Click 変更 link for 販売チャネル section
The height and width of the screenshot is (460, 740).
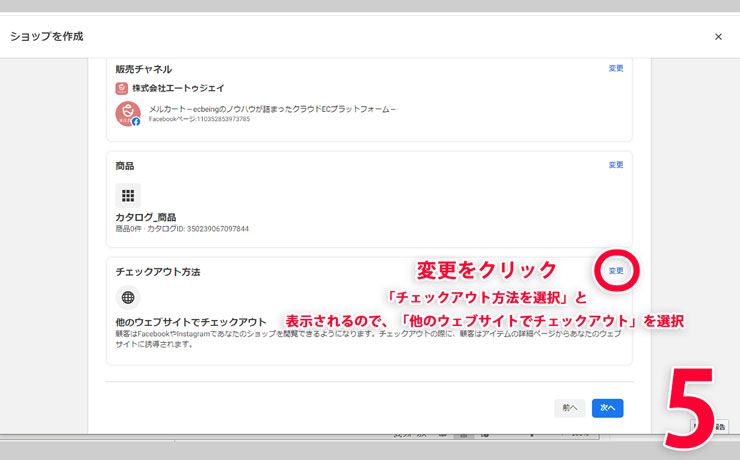click(616, 68)
